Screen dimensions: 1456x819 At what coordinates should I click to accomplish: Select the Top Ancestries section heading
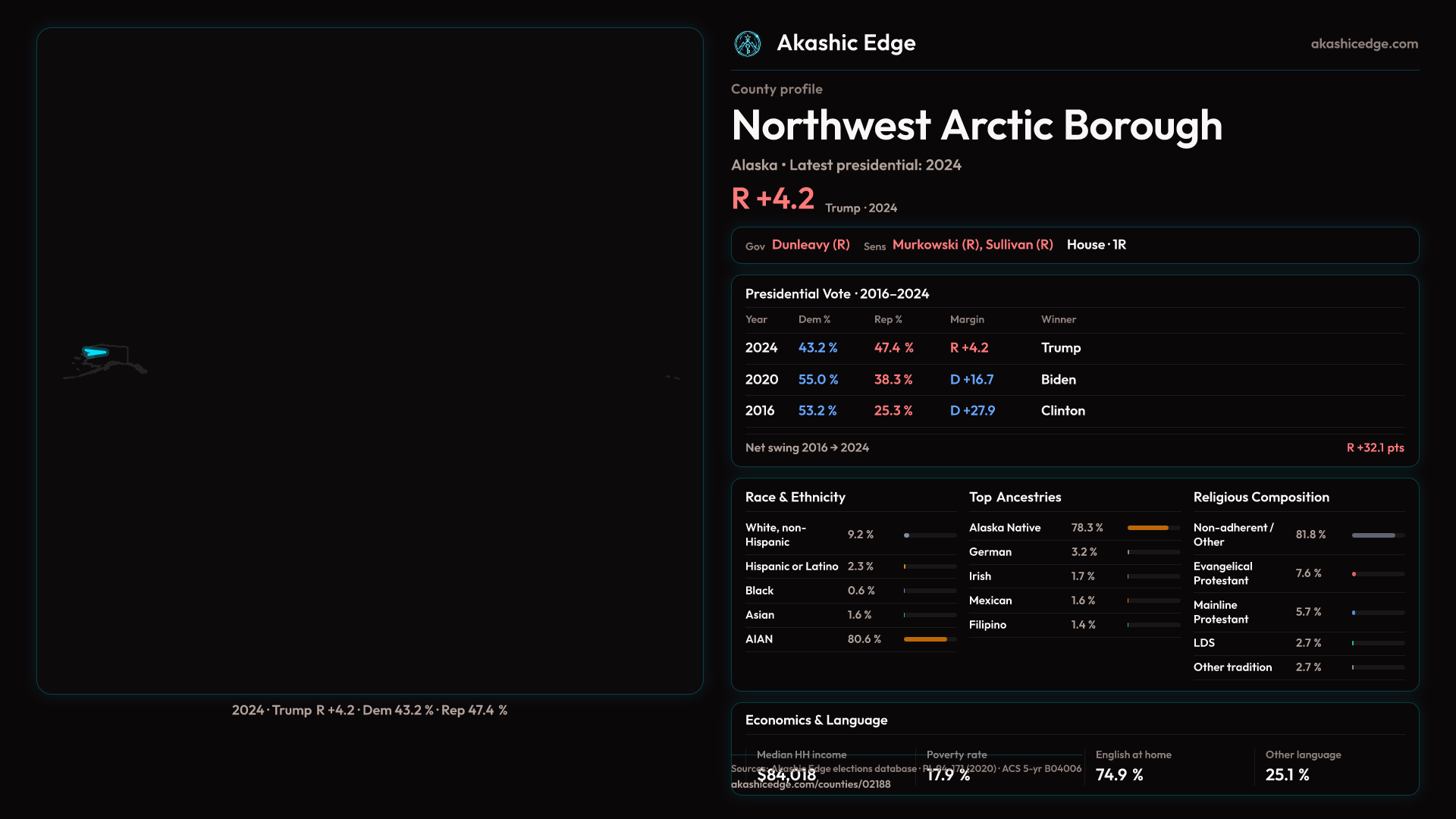pos(1015,497)
